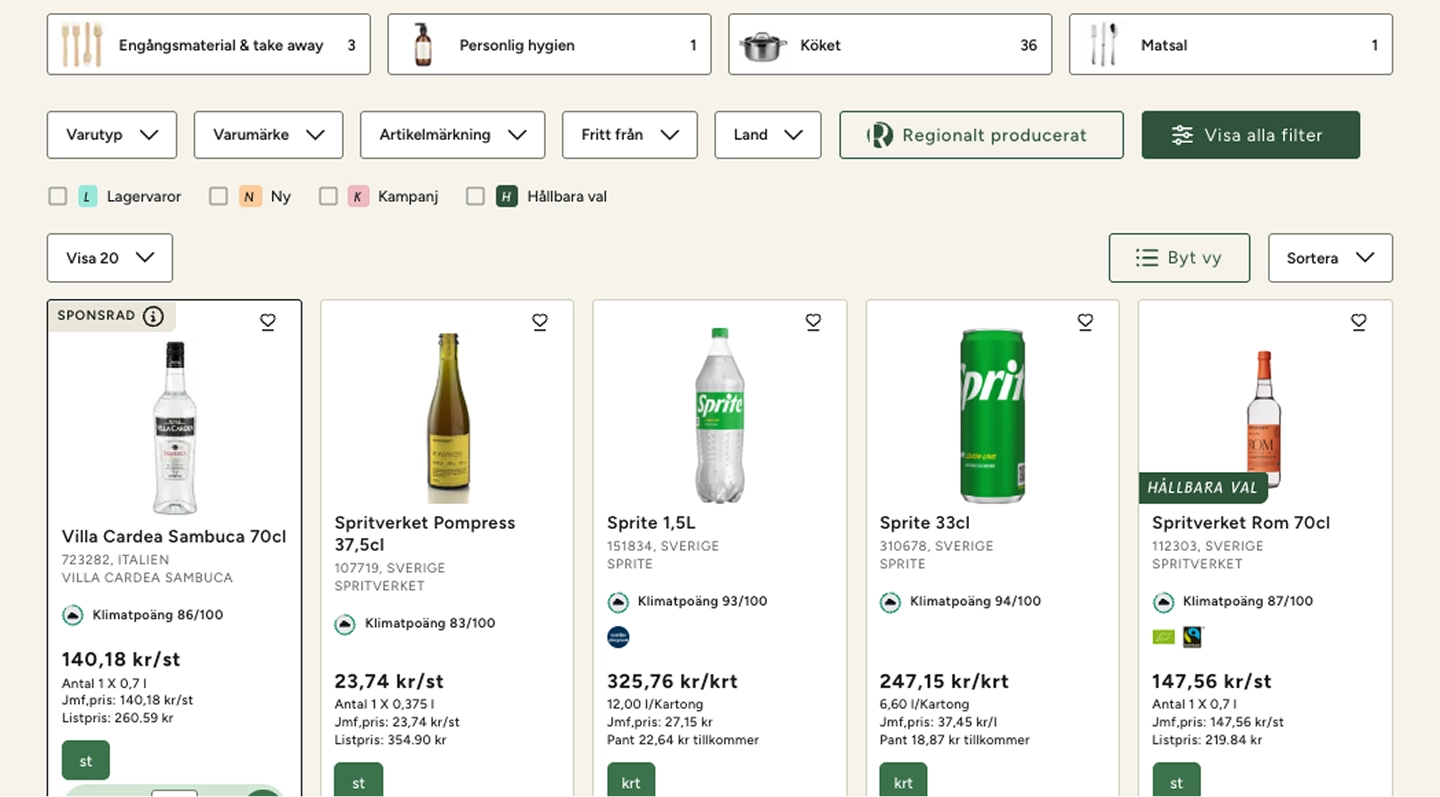1440x797 pixels.
Task: Favorite Sprite 1,5L with heart icon
Action: (813, 322)
